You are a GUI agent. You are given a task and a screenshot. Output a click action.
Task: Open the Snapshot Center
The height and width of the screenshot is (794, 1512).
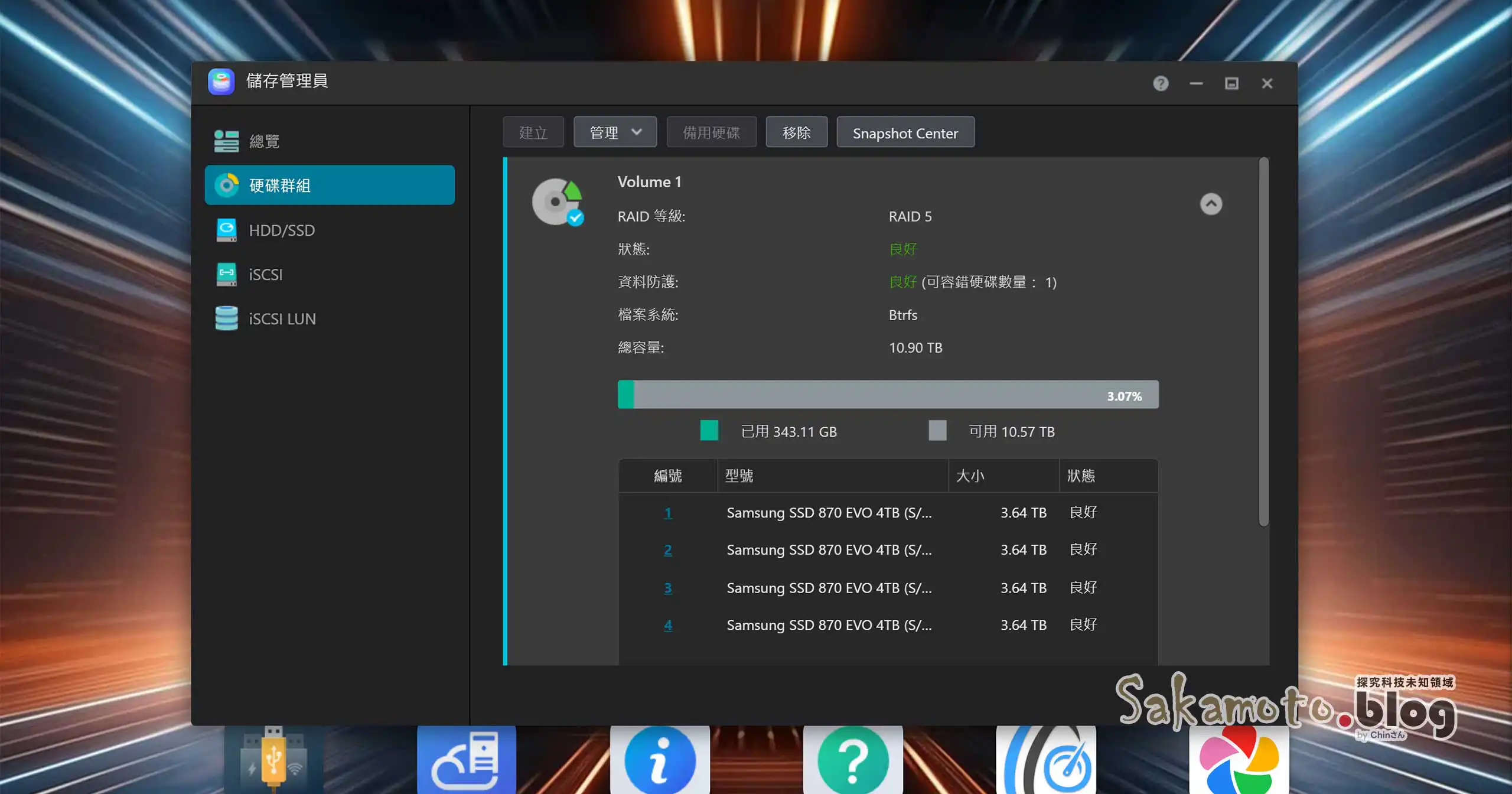[x=905, y=132]
